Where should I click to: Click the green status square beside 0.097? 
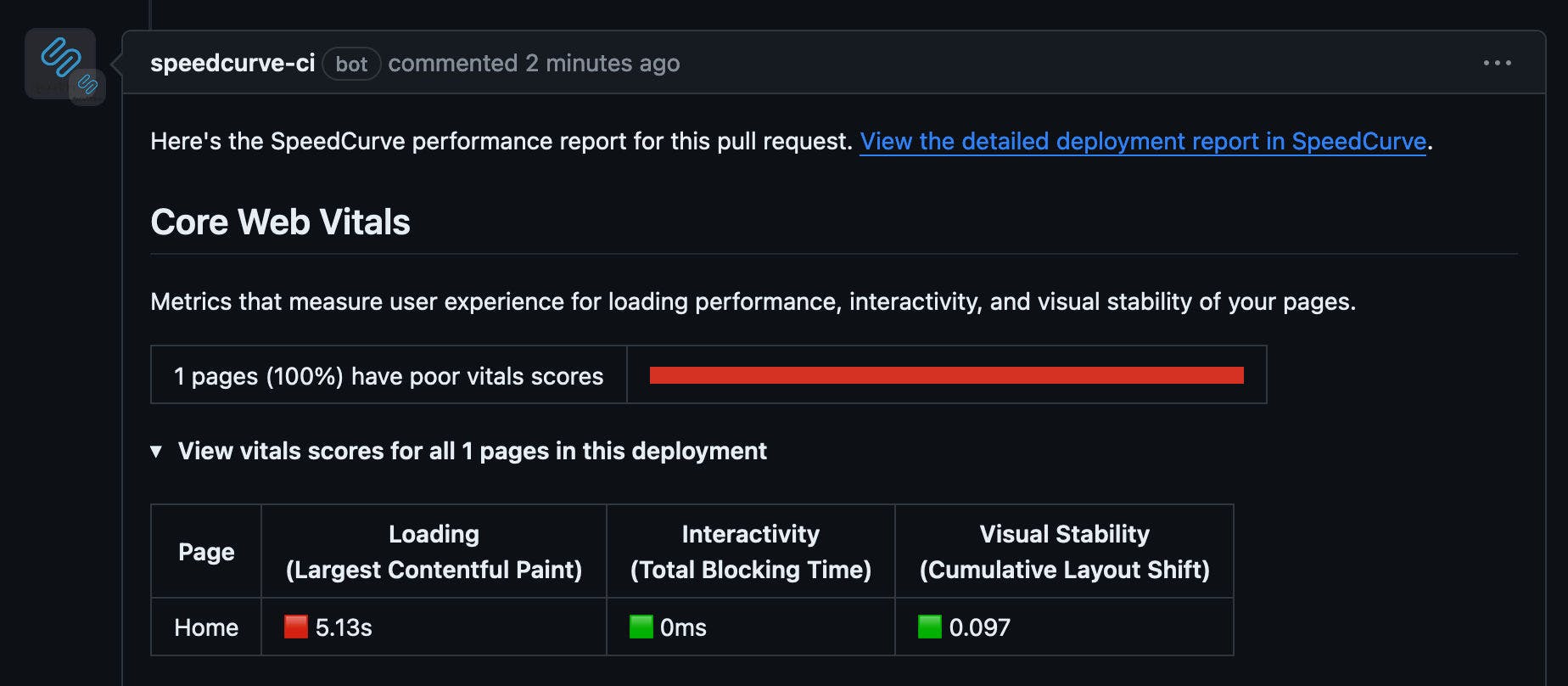click(x=930, y=627)
